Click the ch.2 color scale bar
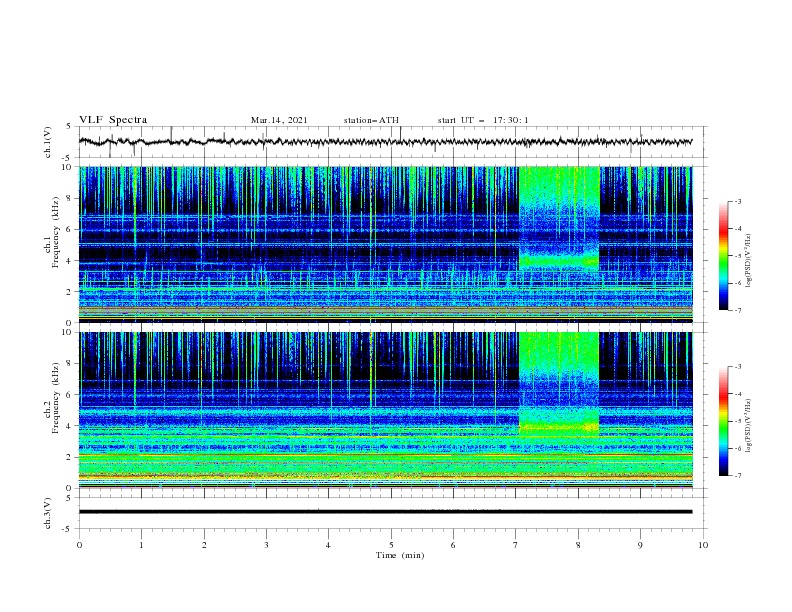The image size is (792, 612). tap(724, 421)
